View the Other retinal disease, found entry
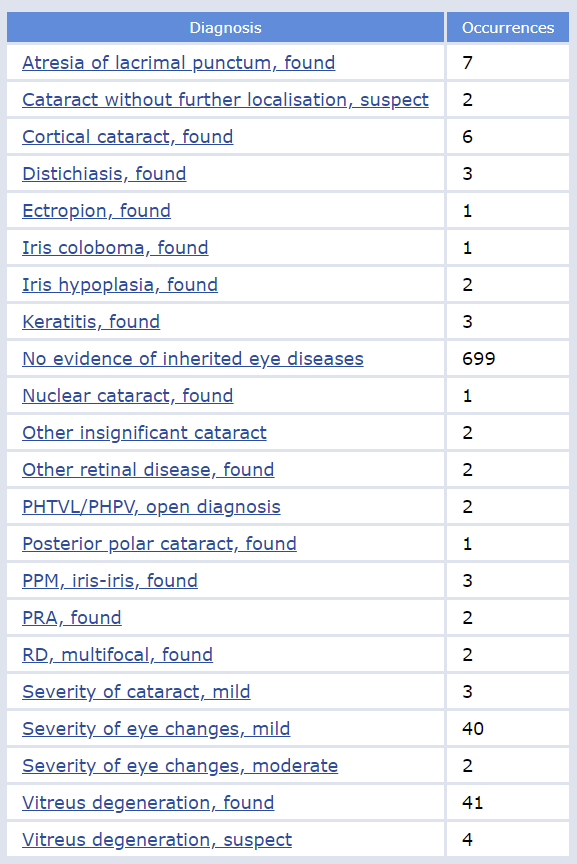The height and width of the screenshot is (864, 577). (x=148, y=469)
